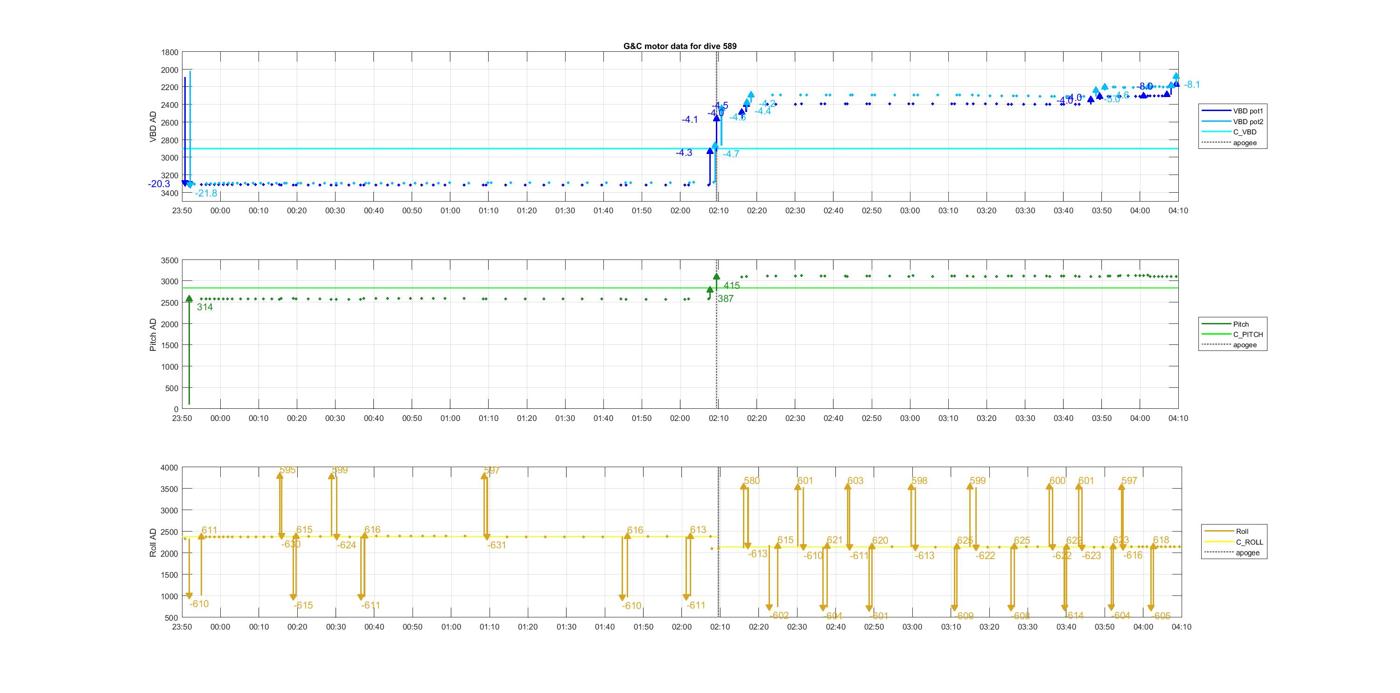Click the 620 label in Roll plot
The height and width of the screenshot is (693, 1400).
pyautogui.click(x=880, y=541)
